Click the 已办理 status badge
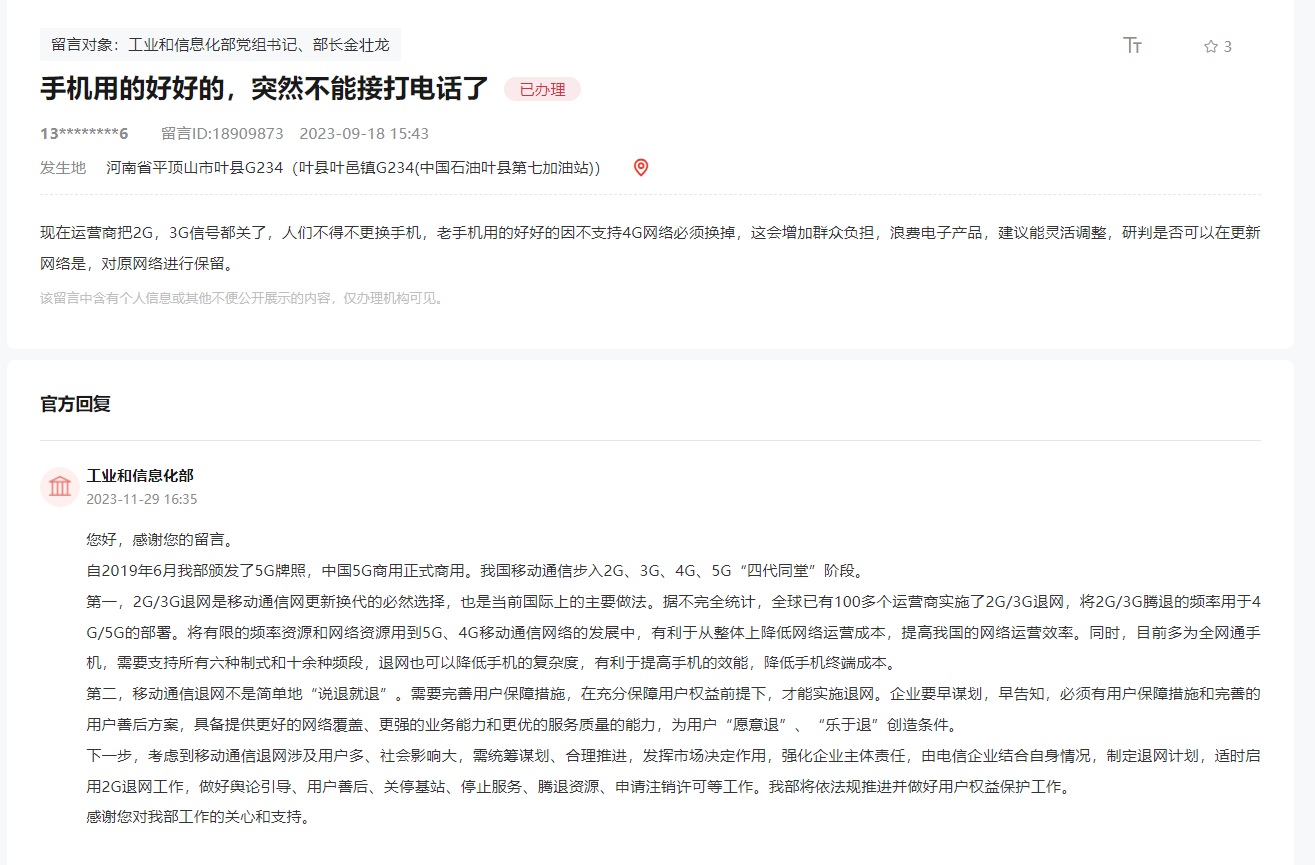Viewport: 1315px width, 865px height. coord(541,89)
